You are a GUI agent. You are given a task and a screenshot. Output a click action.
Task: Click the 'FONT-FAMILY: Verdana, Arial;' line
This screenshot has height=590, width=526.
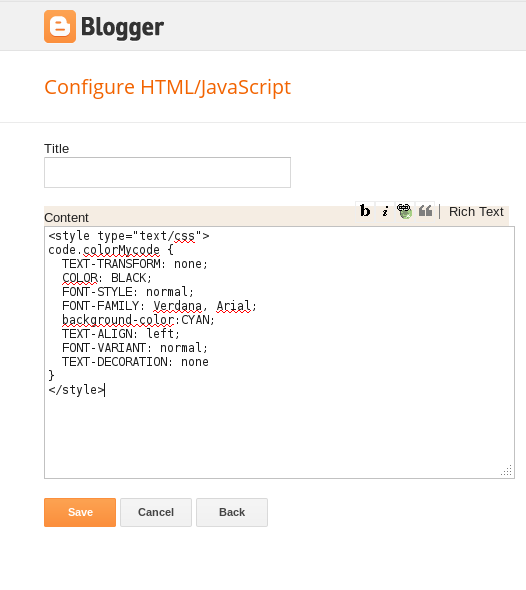pyautogui.click(x=159, y=306)
